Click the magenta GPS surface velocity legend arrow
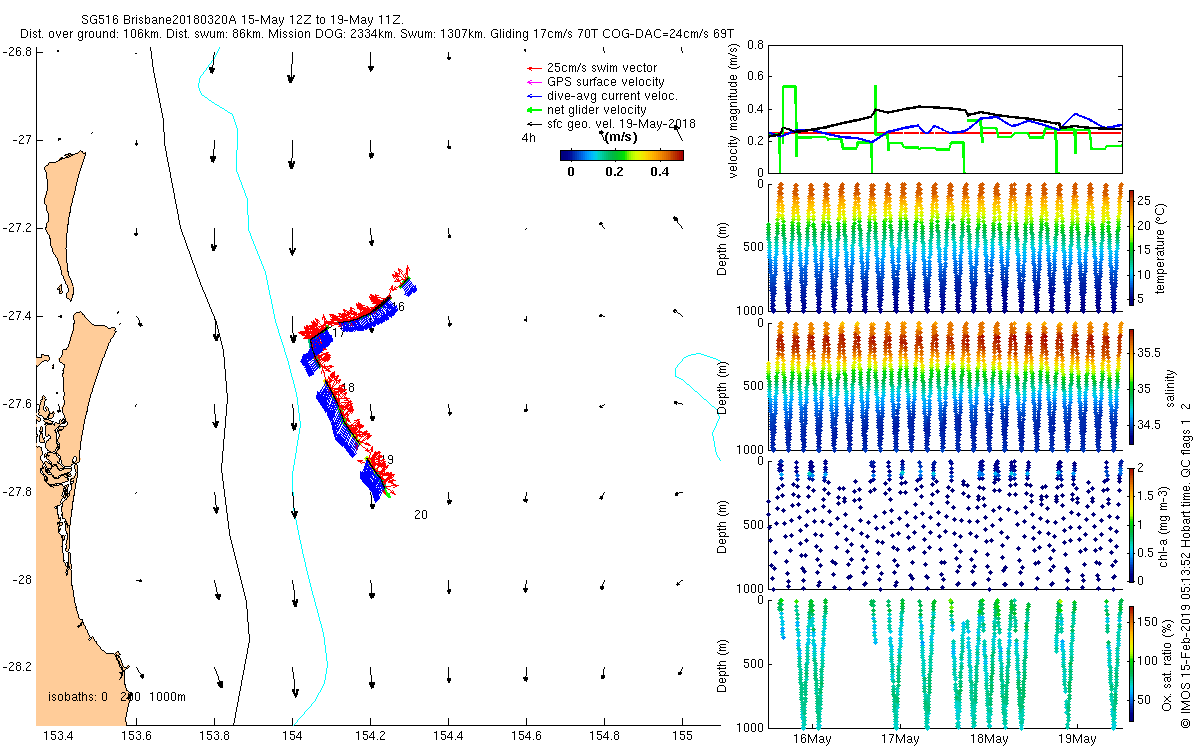The width and height of the screenshot is (1200, 750). (x=530, y=82)
